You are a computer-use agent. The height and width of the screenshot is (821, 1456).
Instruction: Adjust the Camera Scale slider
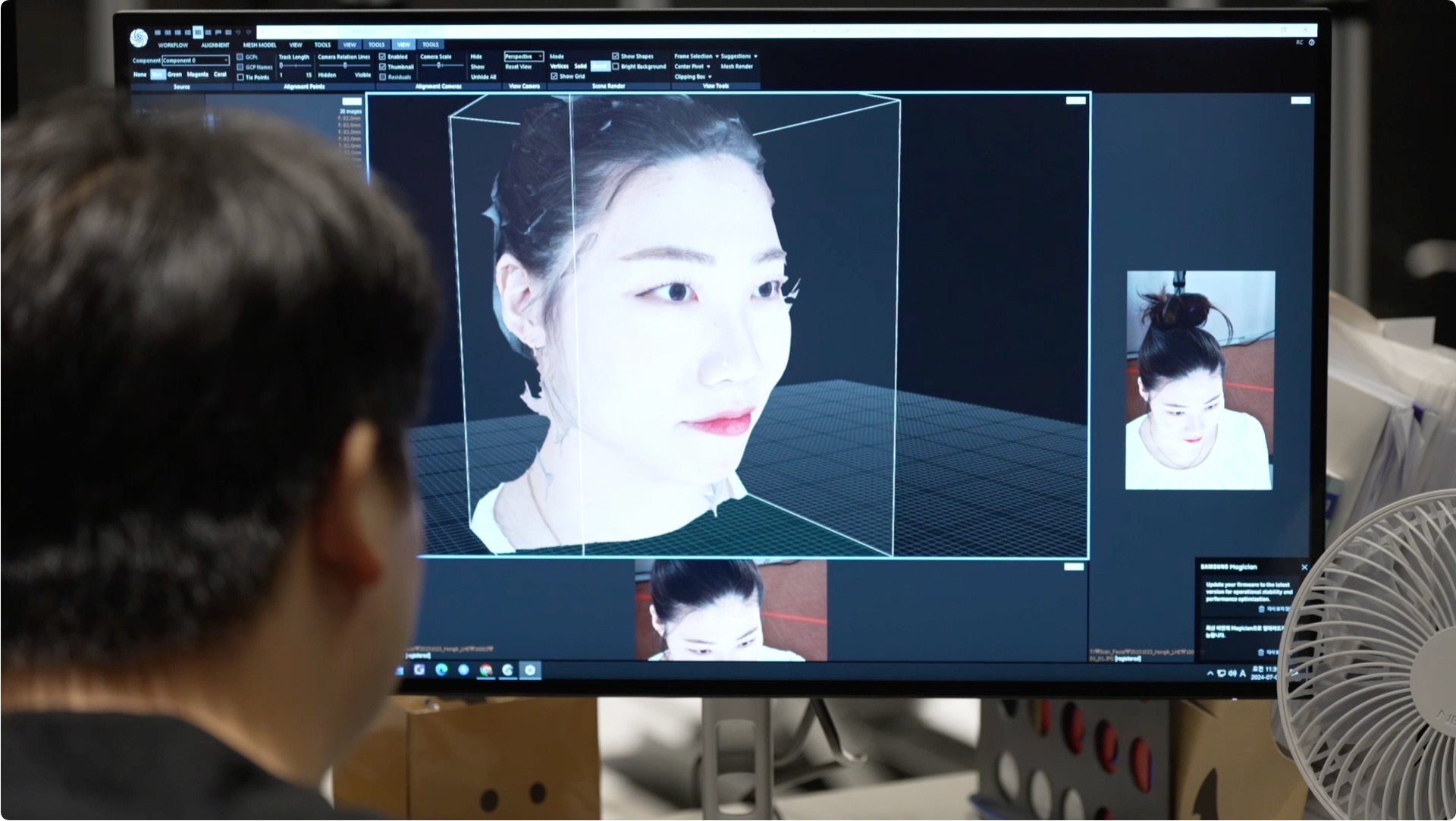pos(439,66)
